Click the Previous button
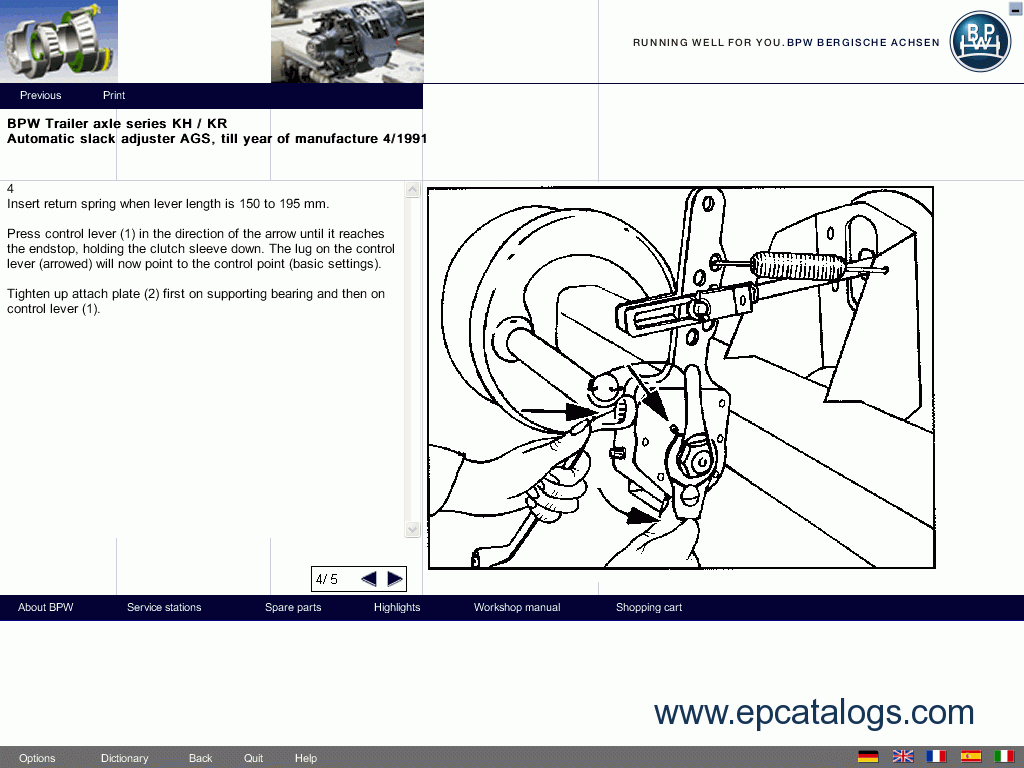Image resolution: width=1024 pixels, height=768 pixels. pos(41,96)
